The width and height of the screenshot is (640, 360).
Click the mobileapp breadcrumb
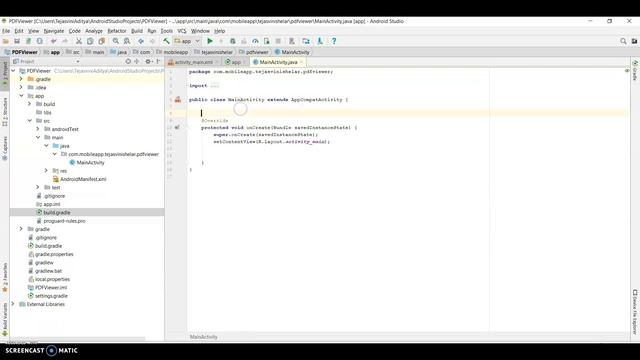[173, 52]
